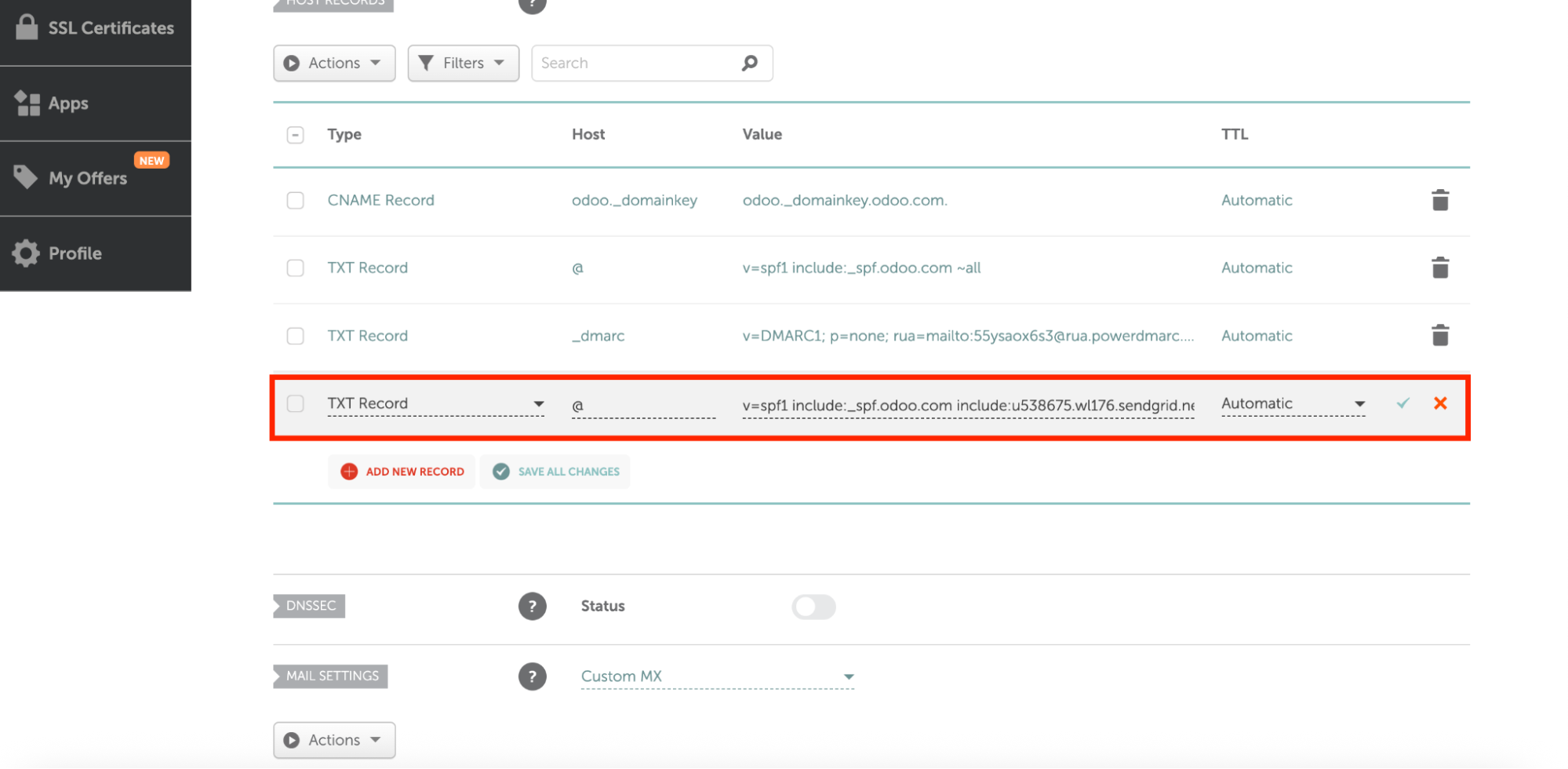Click the Profile gear icon
1568x769 pixels.
25,253
